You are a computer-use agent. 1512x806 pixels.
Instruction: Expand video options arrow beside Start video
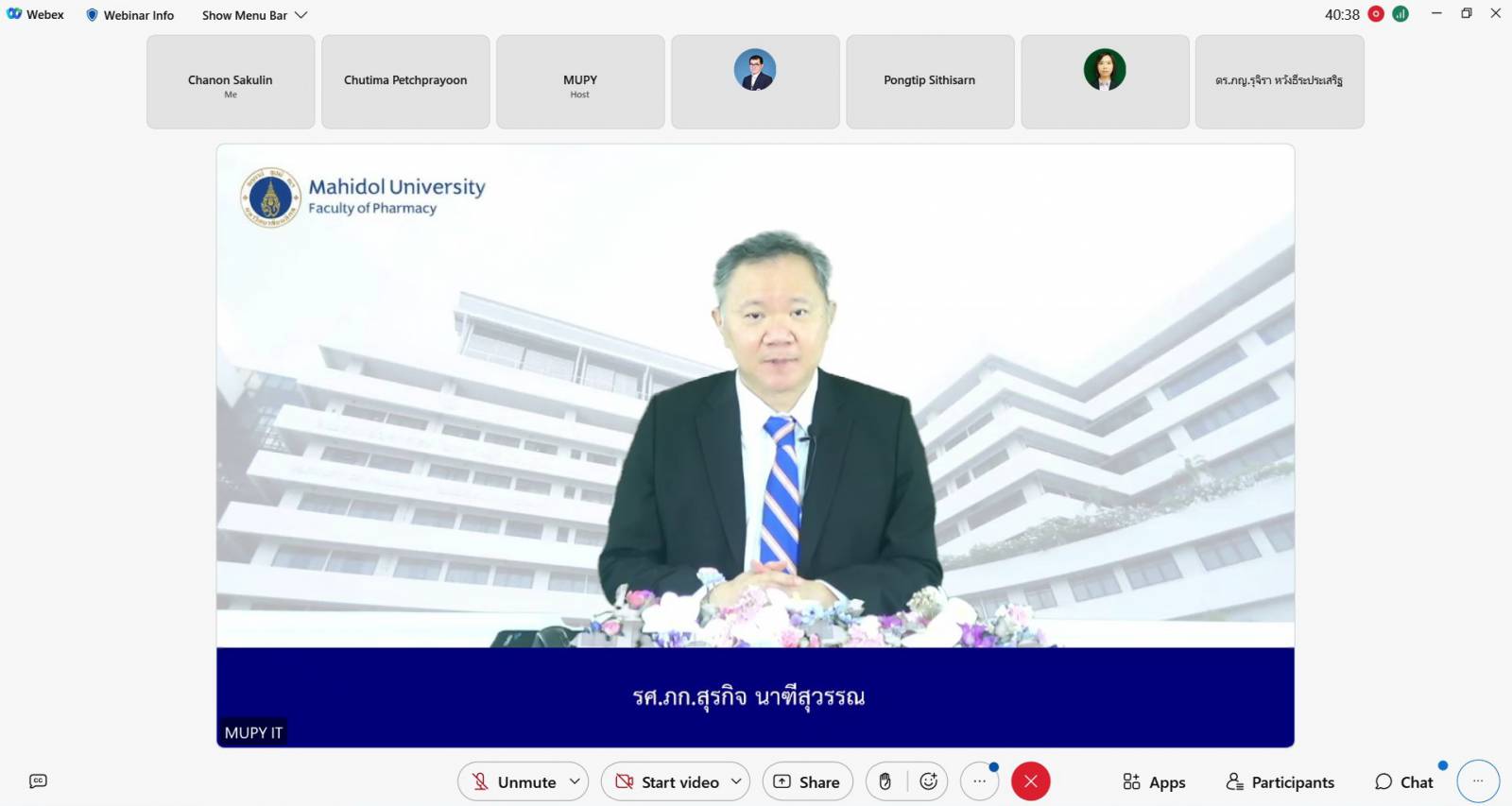736,781
